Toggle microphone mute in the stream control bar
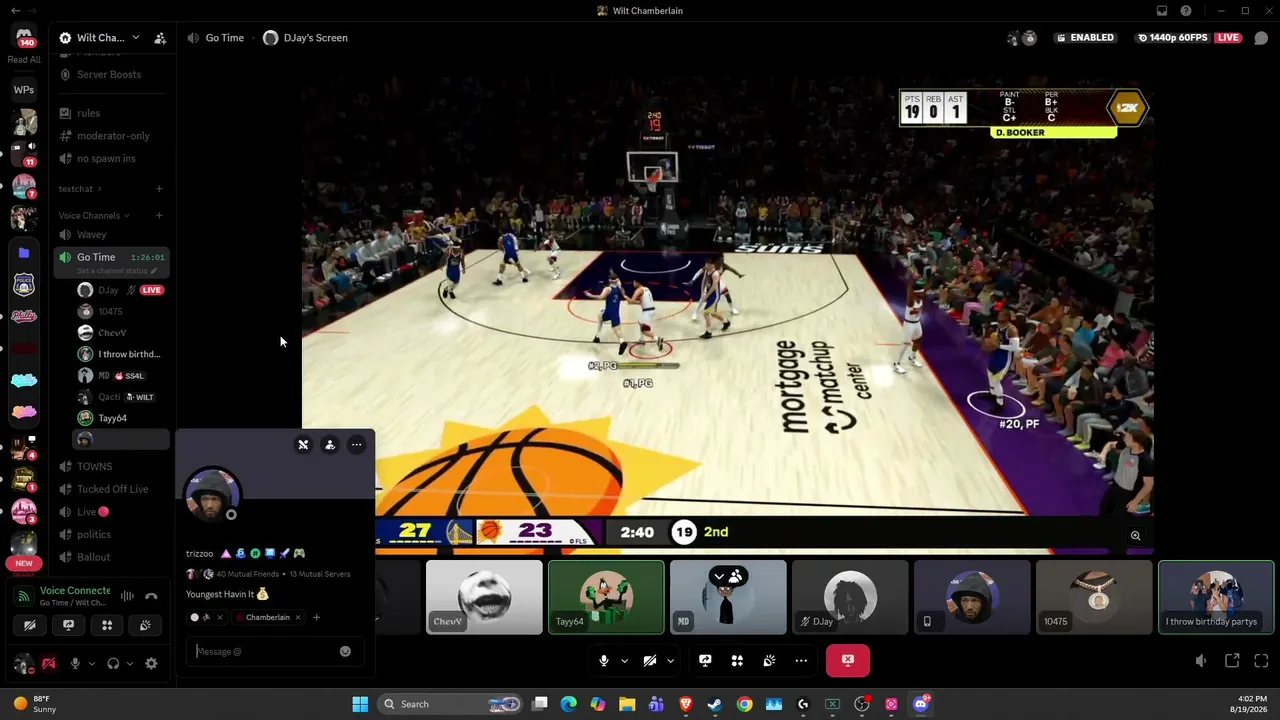 tap(603, 661)
